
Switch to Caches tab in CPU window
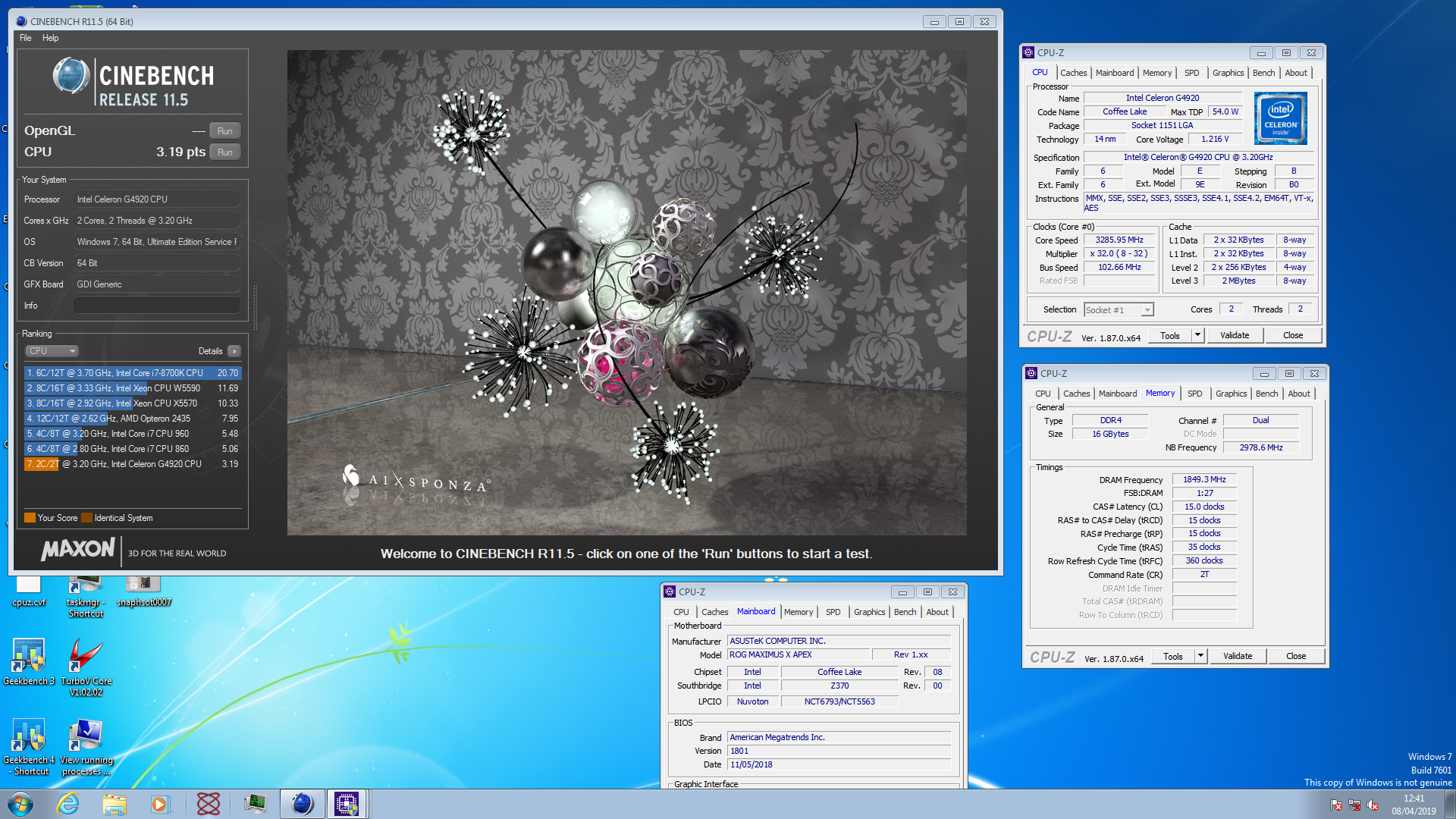[1073, 73]
